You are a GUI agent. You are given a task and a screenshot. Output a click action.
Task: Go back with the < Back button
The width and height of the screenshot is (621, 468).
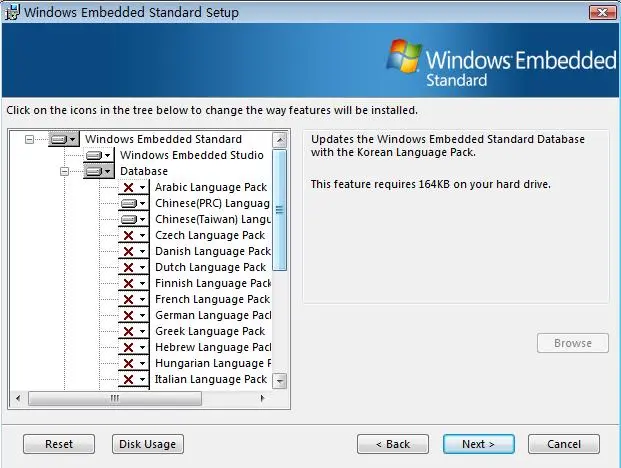click(393, 444)
